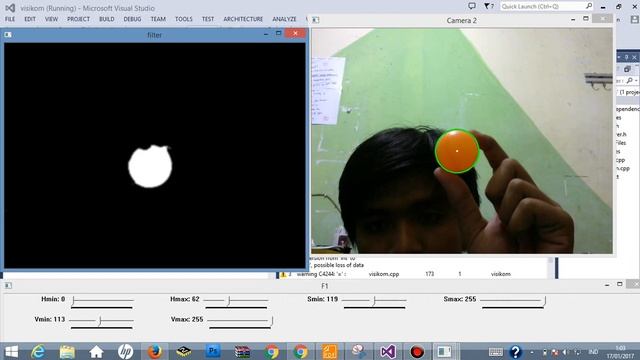Click the Home icon on taskbar
The height and width of the screenshot is (360, 640).
click(96, 352)
